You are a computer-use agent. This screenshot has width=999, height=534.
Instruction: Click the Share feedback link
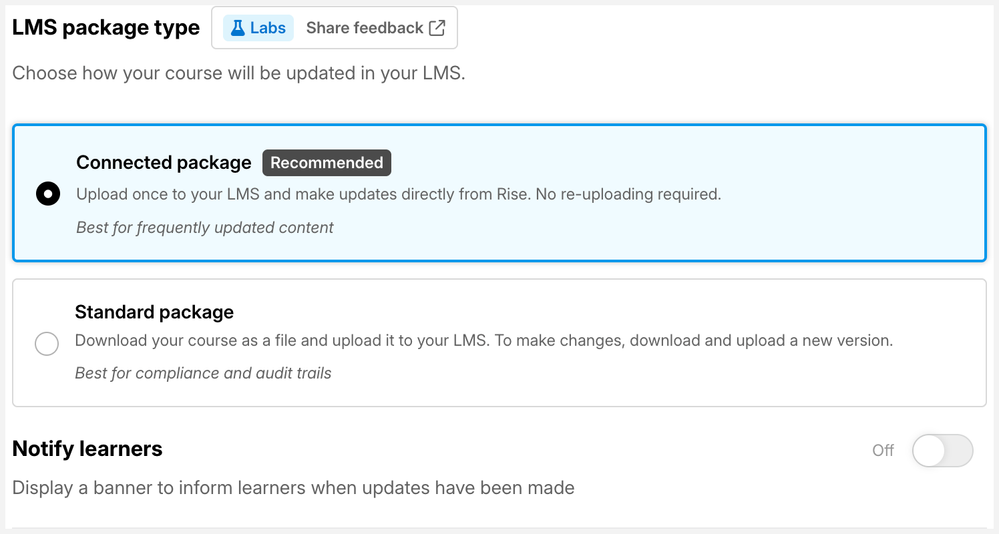tap(375, 28)
